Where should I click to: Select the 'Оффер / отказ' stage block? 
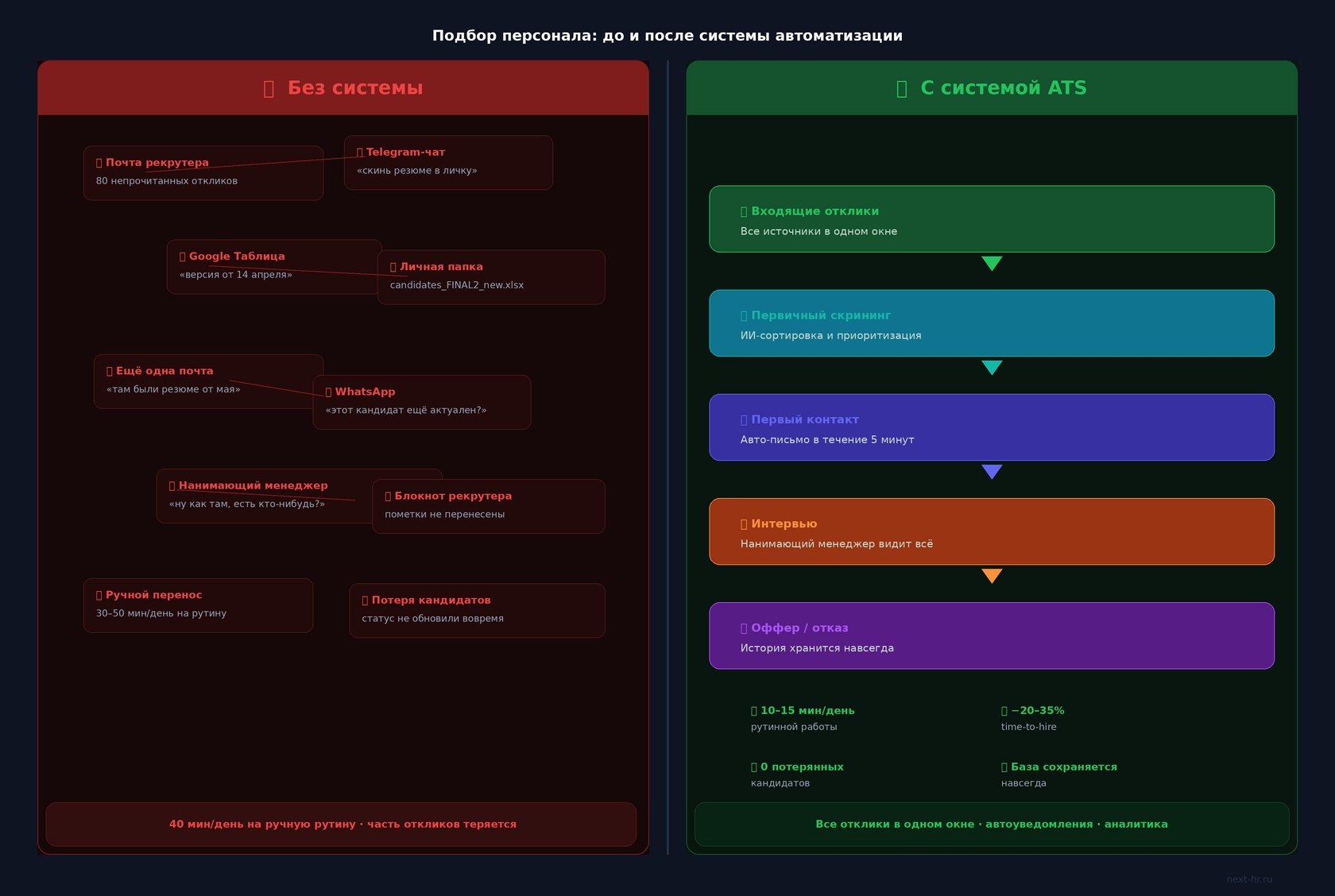point(992,635)
